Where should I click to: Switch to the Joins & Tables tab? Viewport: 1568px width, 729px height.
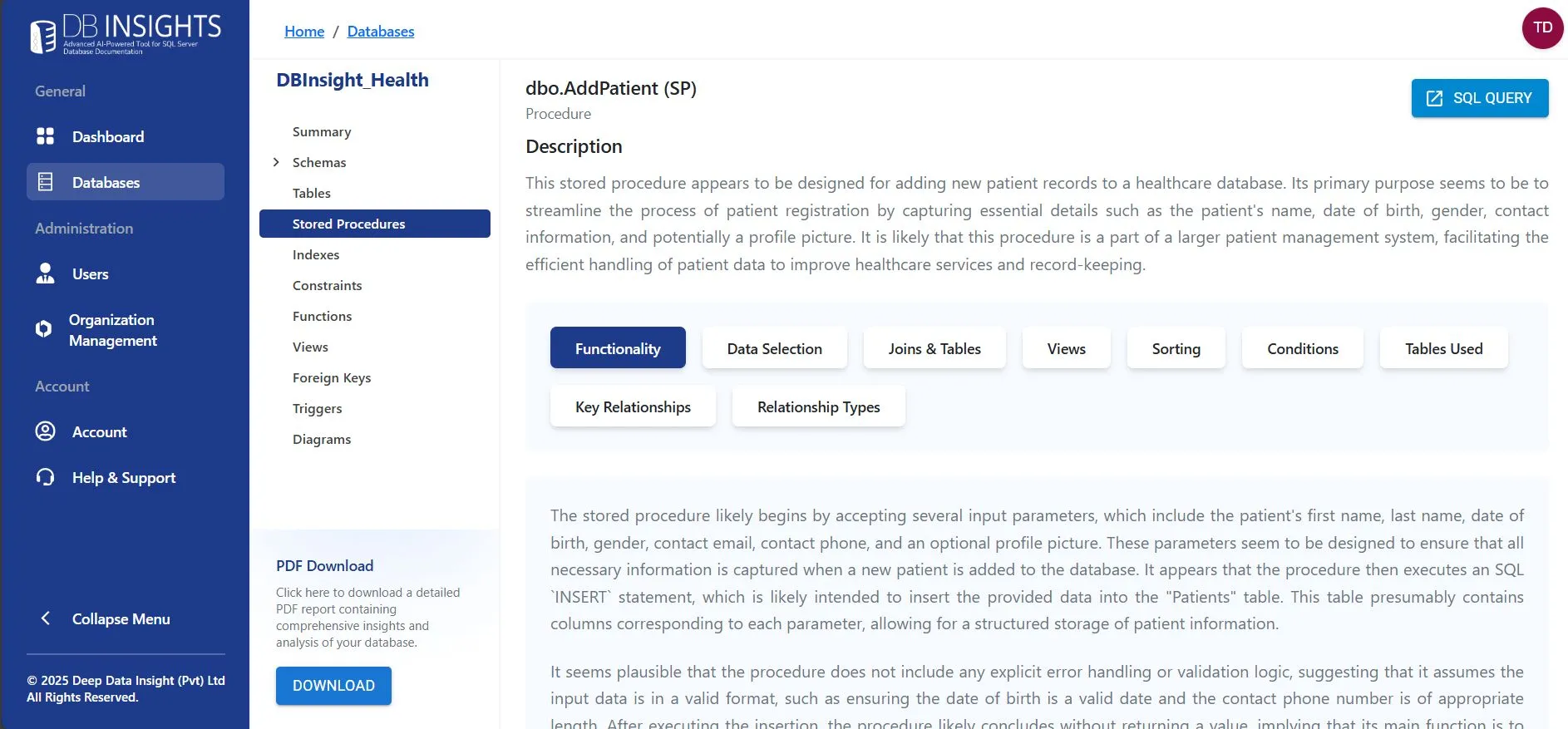click(934, 347)
